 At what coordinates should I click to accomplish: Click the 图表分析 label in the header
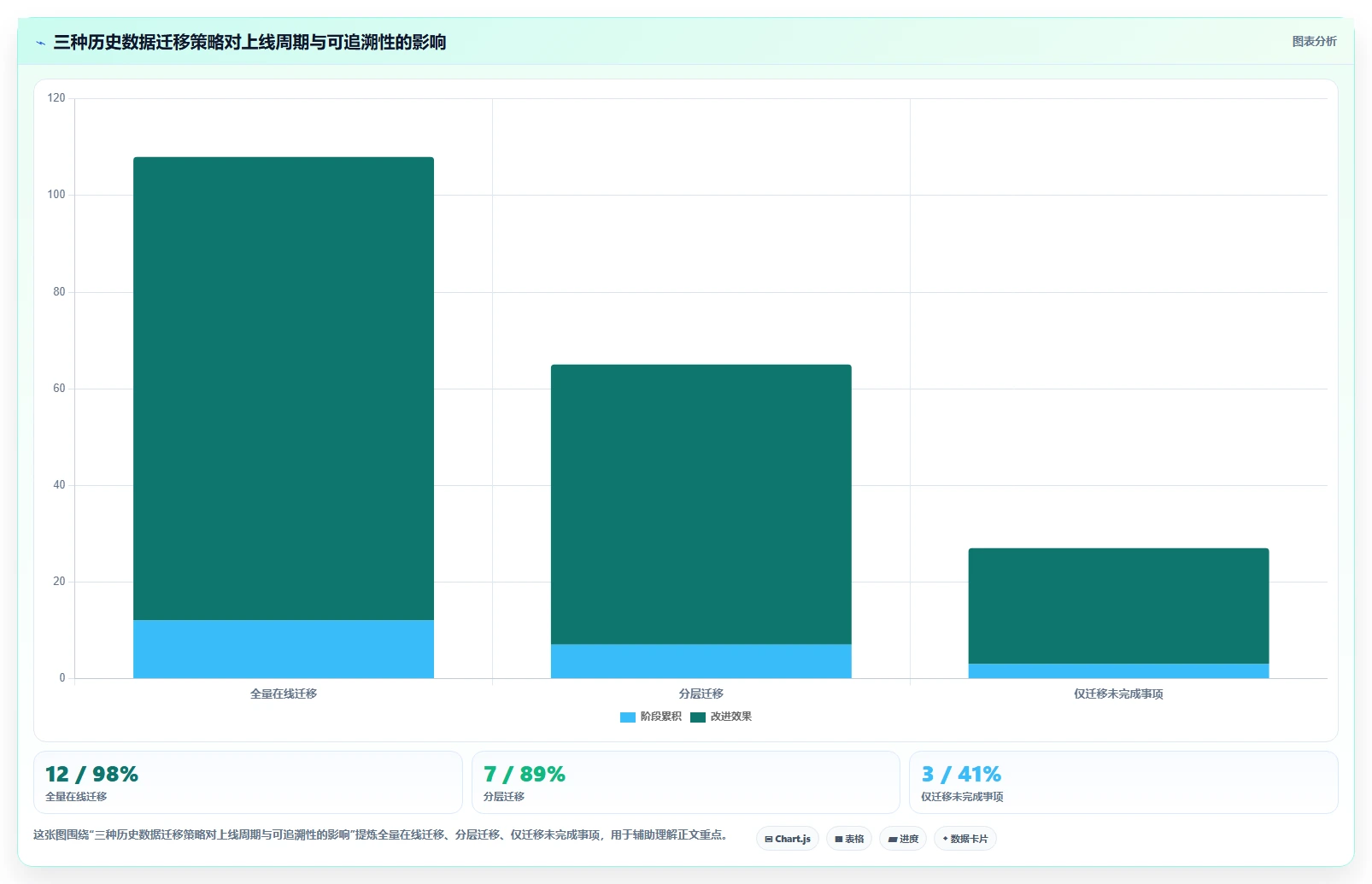coord(1314,41)
